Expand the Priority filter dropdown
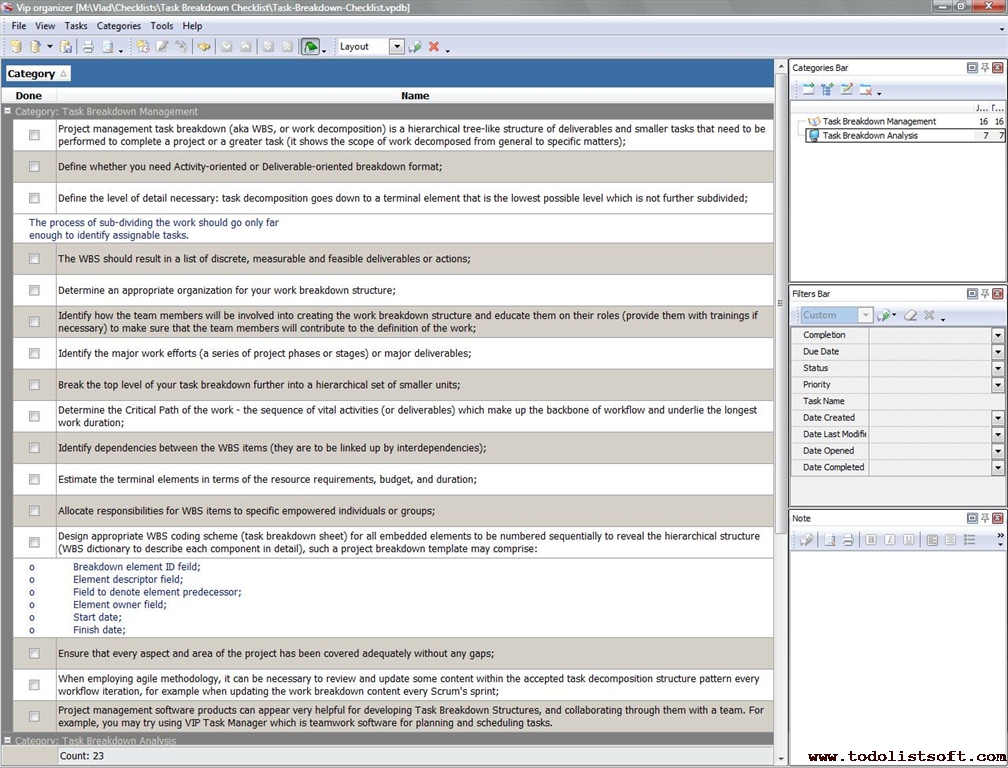1008x768 pixels. click(997, 385)
